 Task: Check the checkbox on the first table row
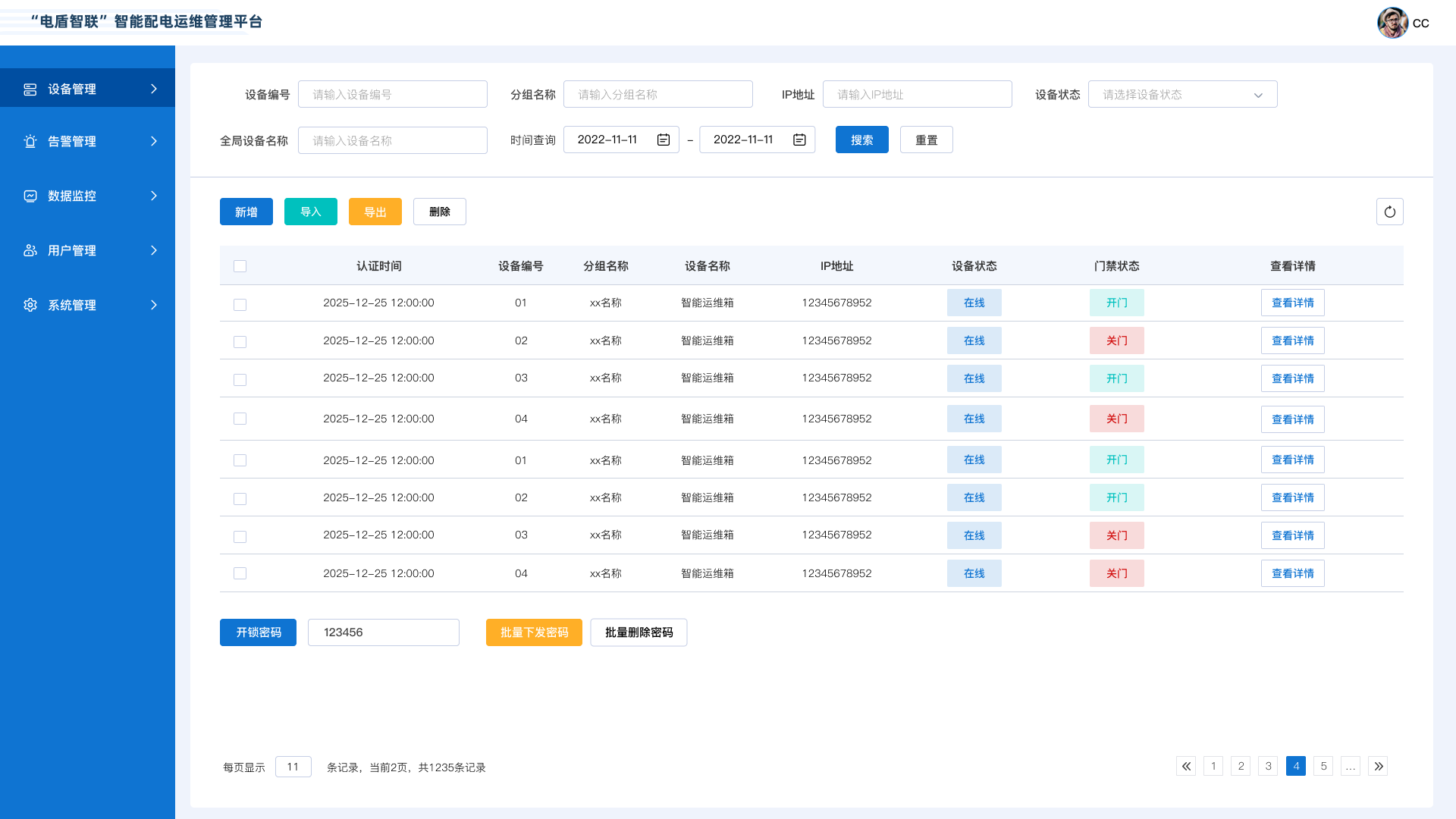pyautogui.click(x=240, y=304)
